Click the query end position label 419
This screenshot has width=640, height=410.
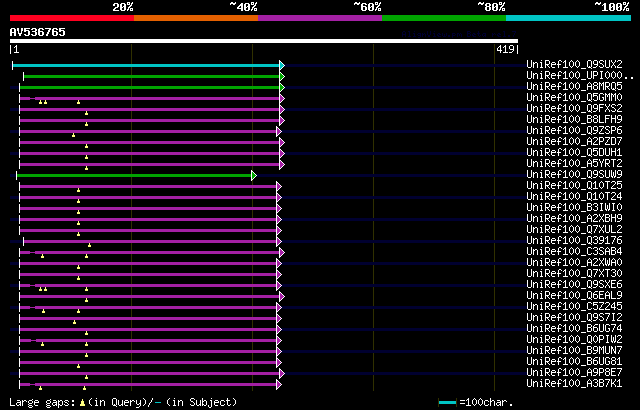pos(505,49)
